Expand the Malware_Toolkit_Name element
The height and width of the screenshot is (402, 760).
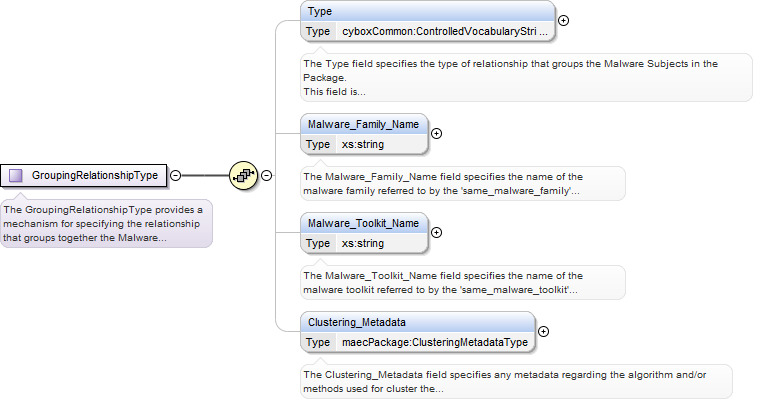[x=436, y=232]
